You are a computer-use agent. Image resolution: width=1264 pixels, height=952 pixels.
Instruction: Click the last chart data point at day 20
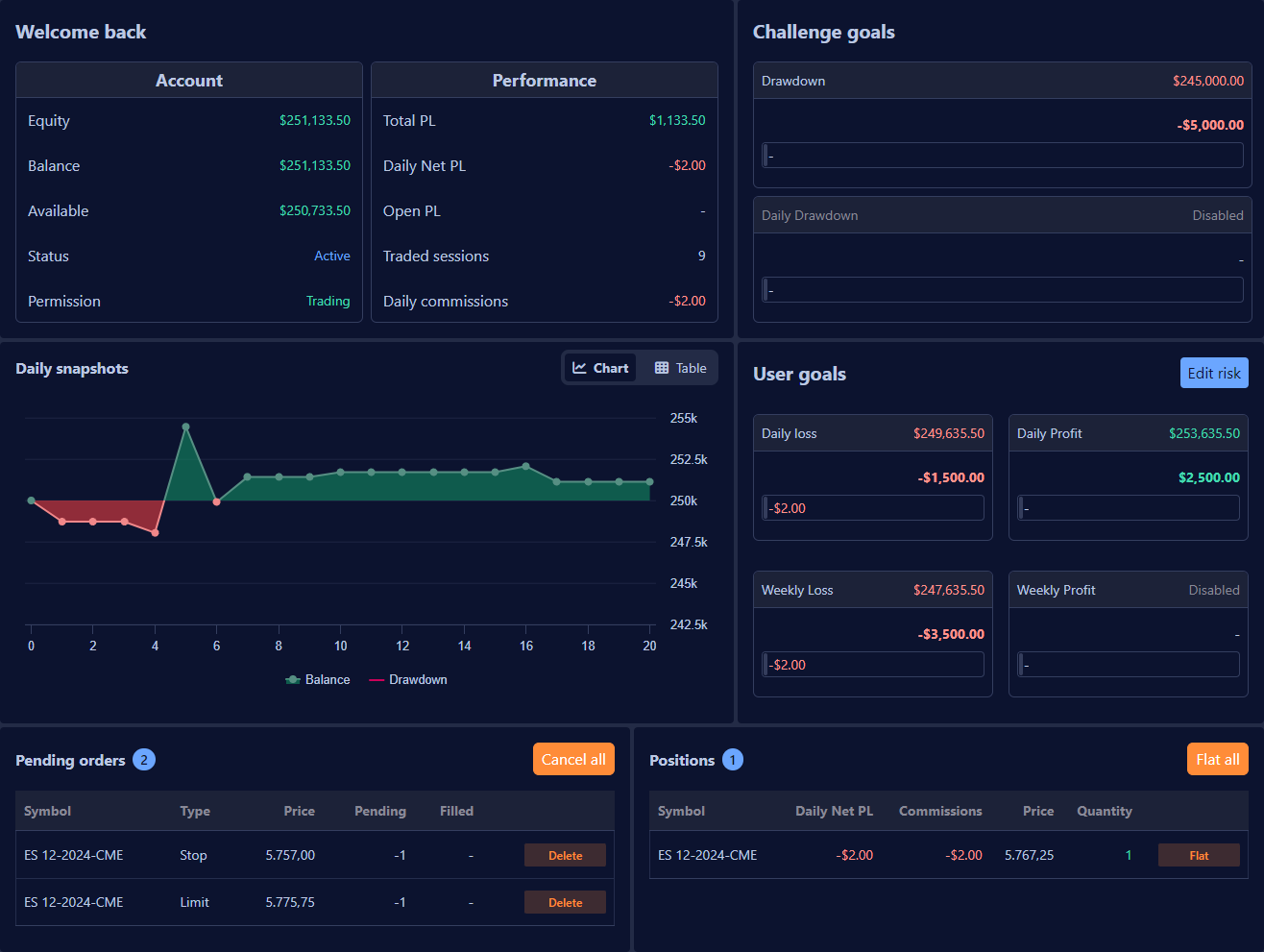(650, 482)
